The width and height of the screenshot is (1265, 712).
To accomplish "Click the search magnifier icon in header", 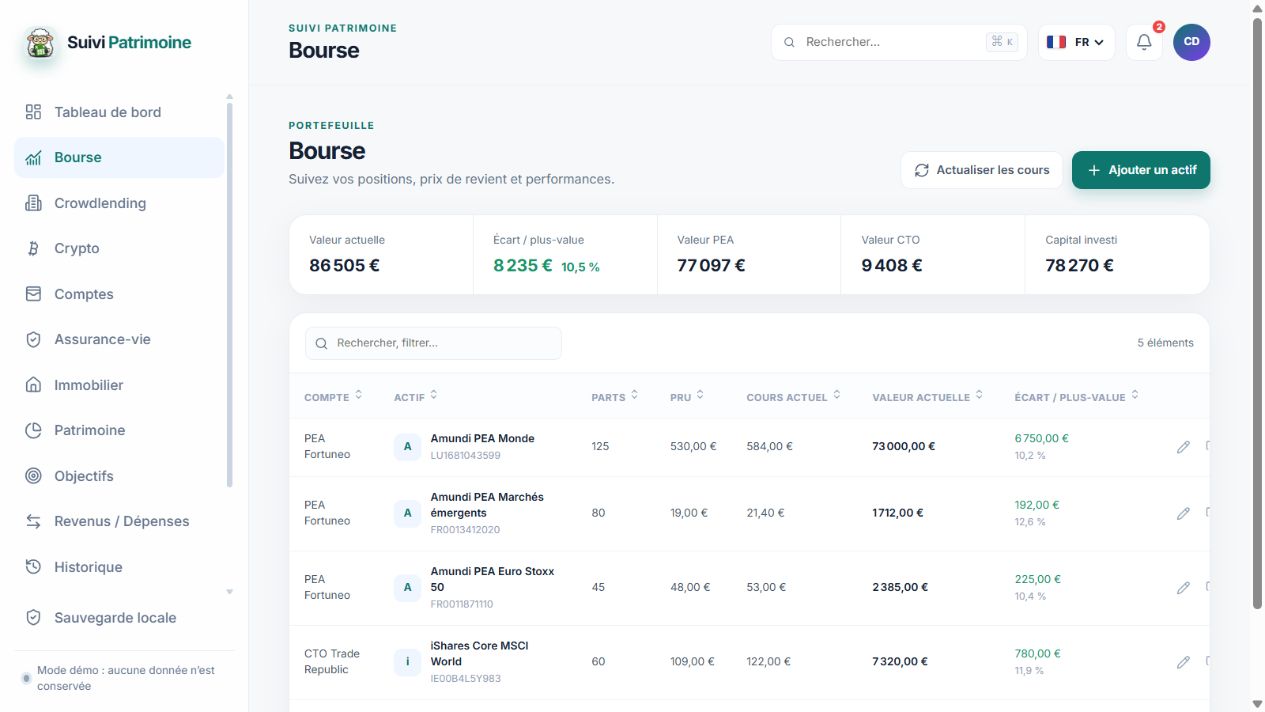I will tap(789, 42).
